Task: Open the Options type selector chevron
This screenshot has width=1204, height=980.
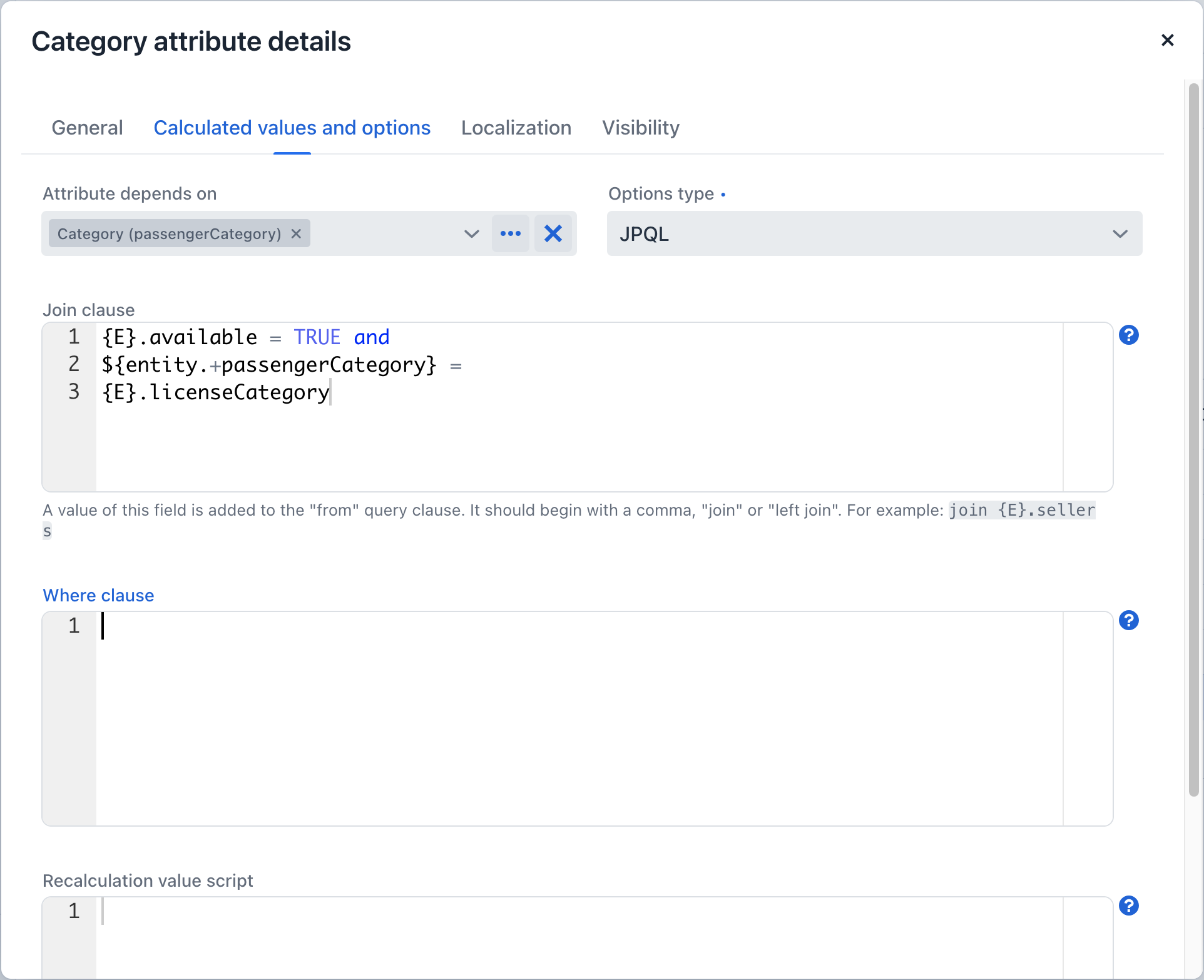Action: [1120, 234]
